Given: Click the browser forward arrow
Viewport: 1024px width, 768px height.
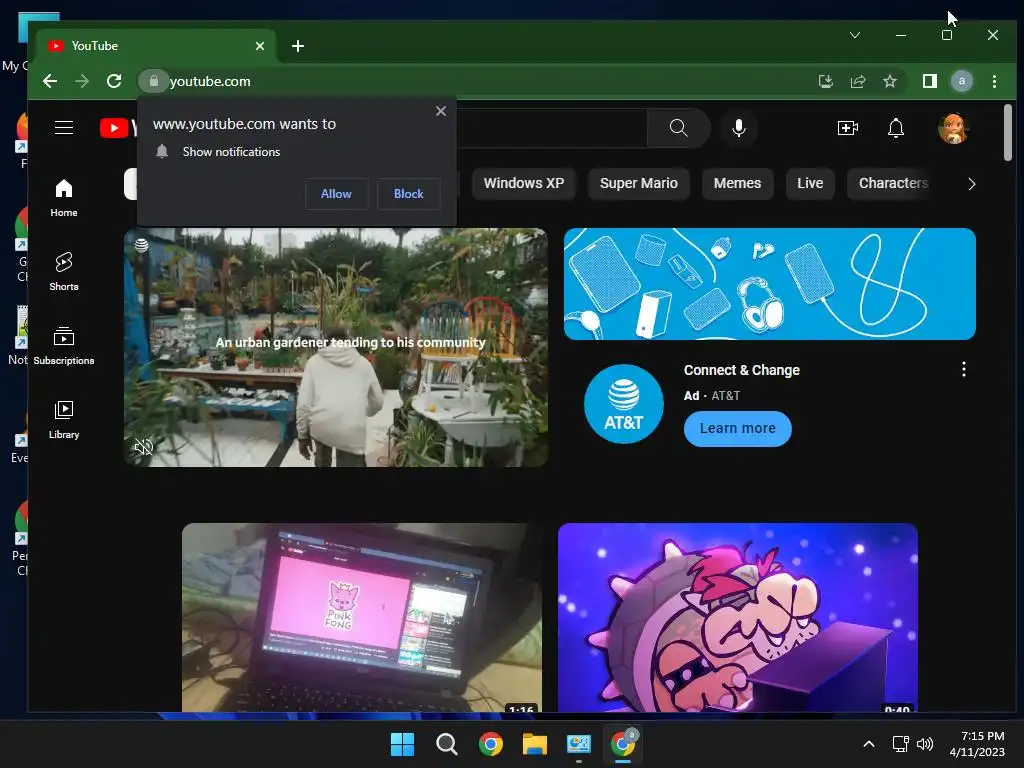Looking at the screenshot, I should [82, 81].
